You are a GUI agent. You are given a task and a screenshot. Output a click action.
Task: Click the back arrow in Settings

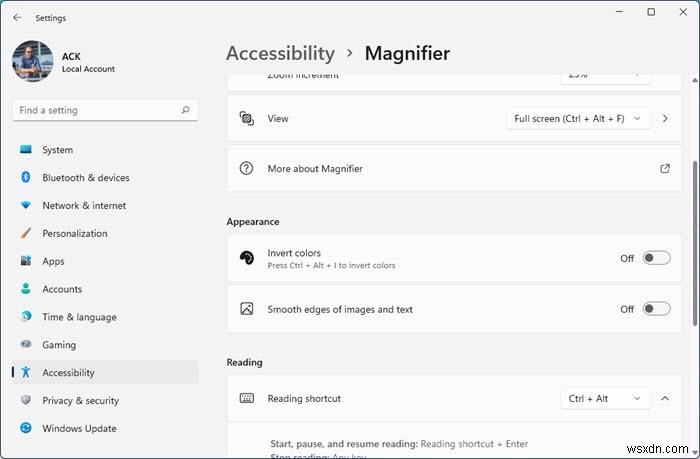(x=17, y=17)
